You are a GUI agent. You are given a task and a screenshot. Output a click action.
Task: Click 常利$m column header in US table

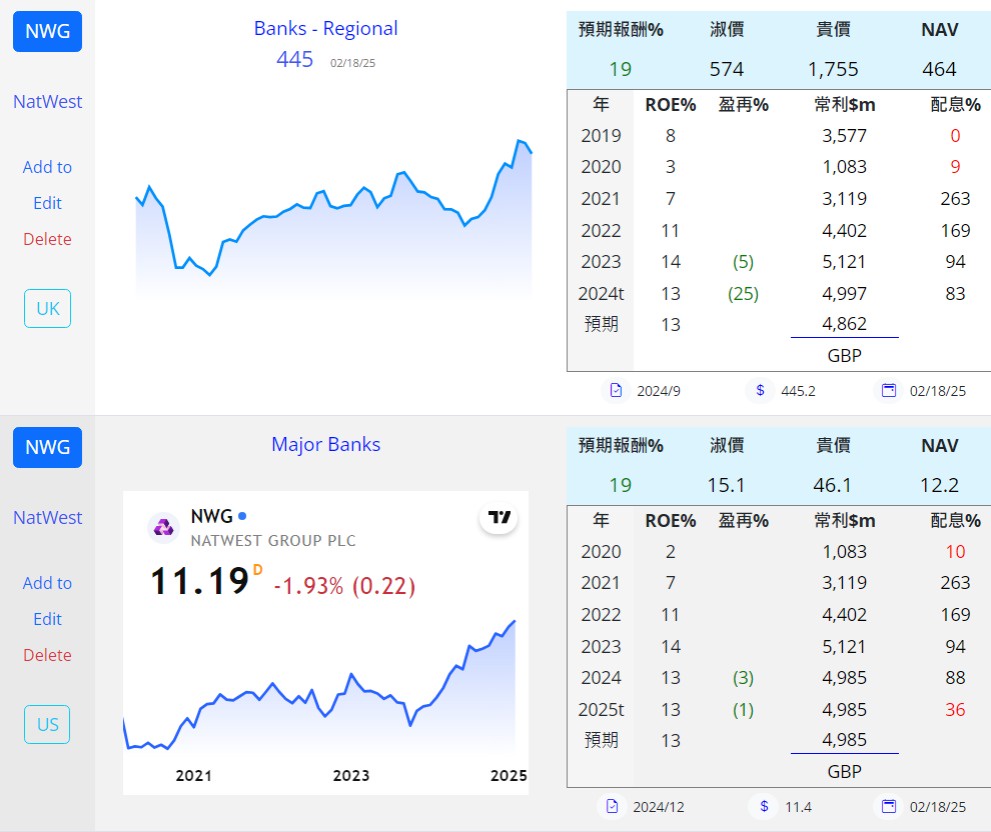[844, 520]
